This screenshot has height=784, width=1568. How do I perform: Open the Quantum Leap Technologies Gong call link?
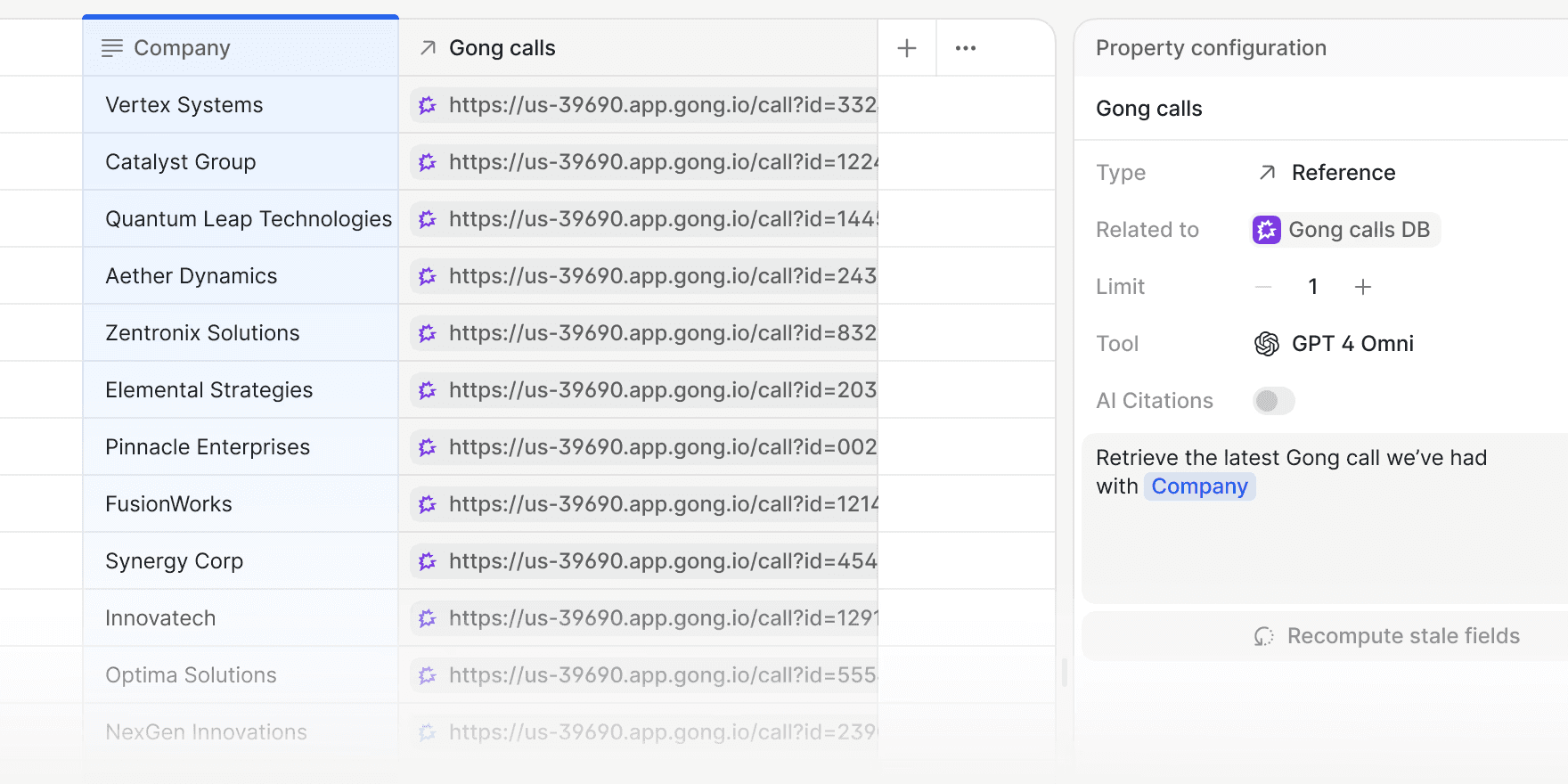click(x=644, y=219)
